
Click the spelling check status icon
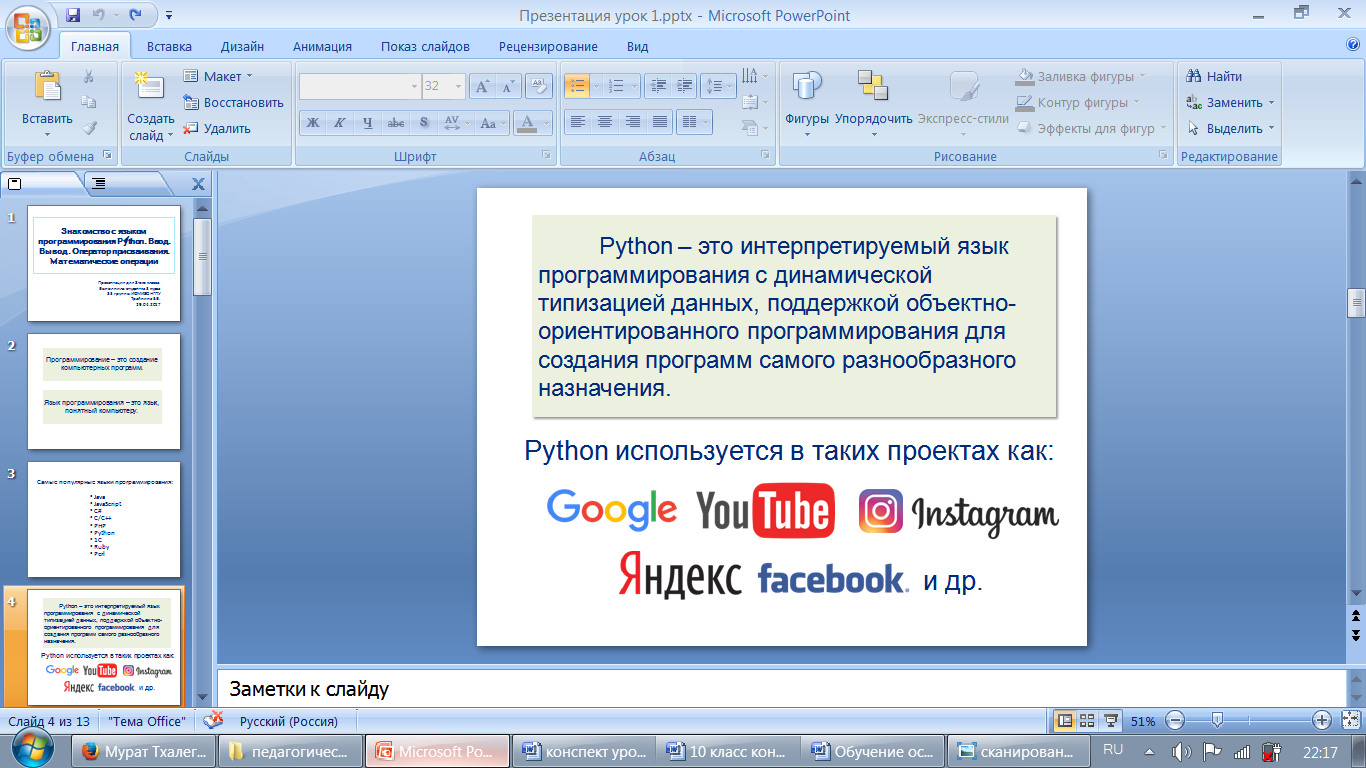click(x=213, y=721)
